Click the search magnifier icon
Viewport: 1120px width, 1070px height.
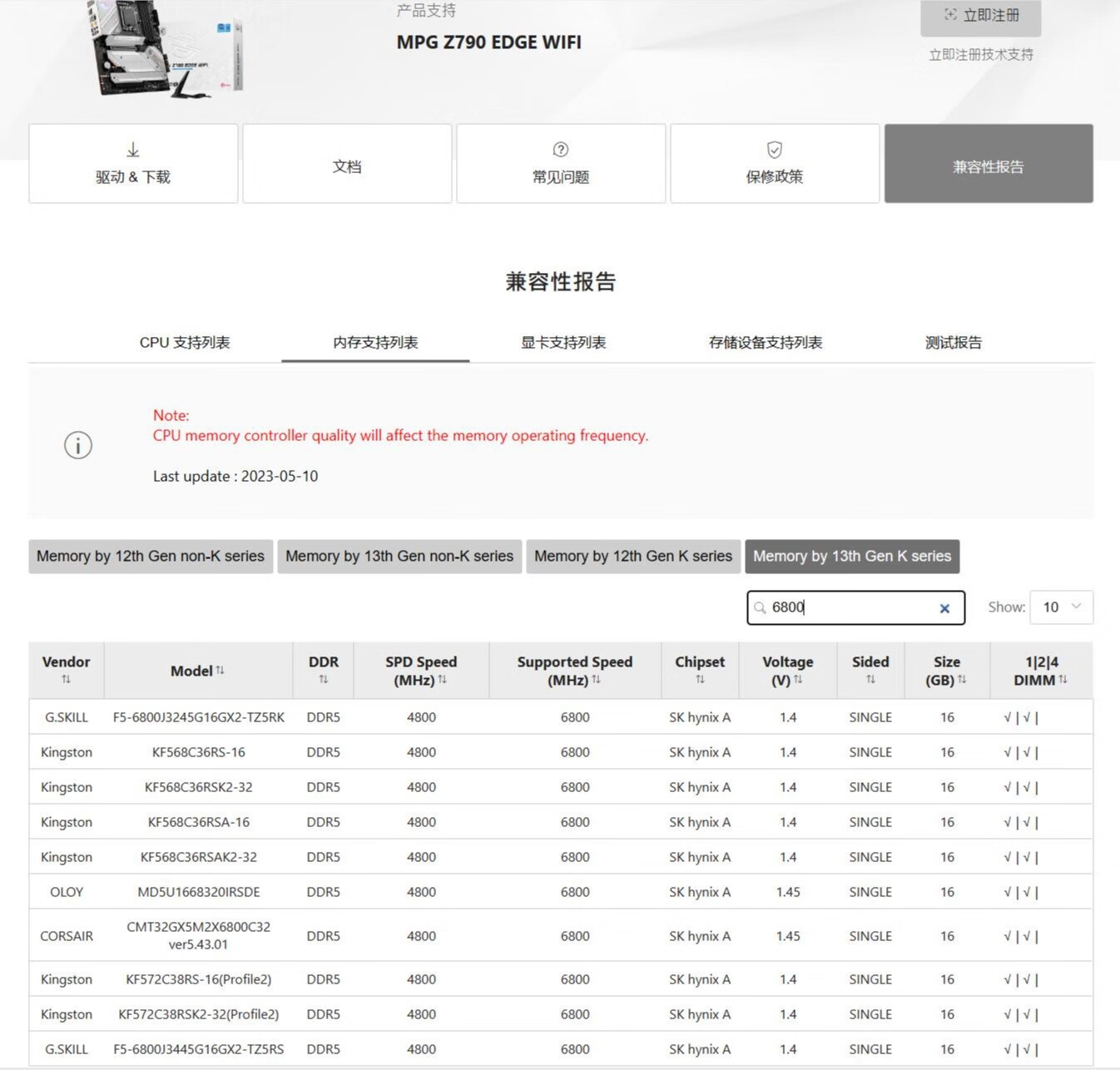[x=760, y=607]
